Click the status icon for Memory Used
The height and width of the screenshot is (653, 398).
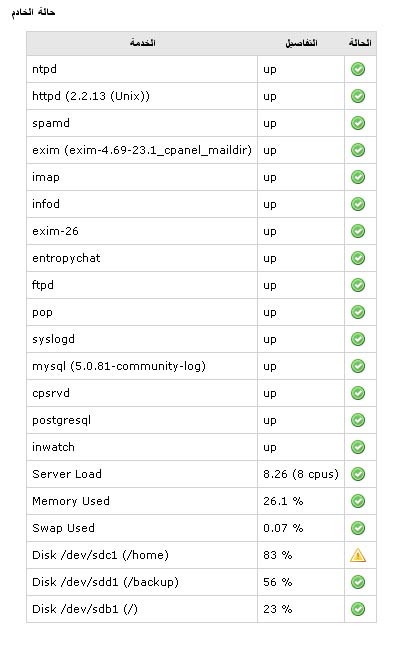(358, 501)
